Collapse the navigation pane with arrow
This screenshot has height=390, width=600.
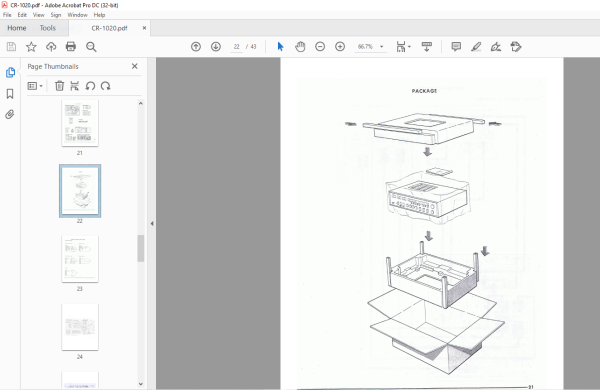[152, 224]
